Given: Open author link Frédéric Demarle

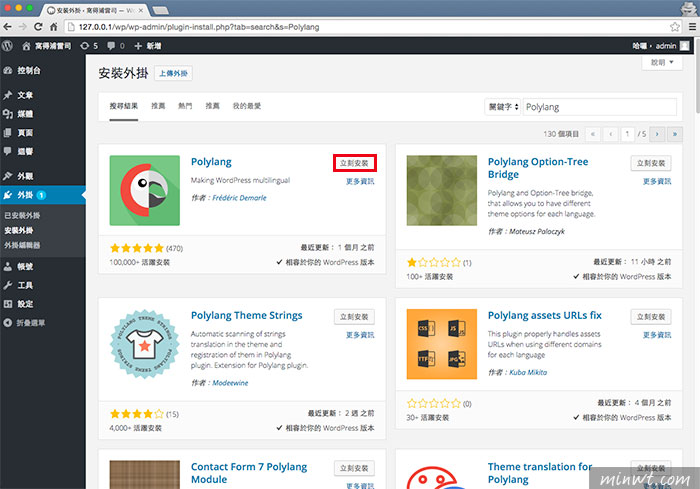Looking at the screenshot, I should click(239, 198).
